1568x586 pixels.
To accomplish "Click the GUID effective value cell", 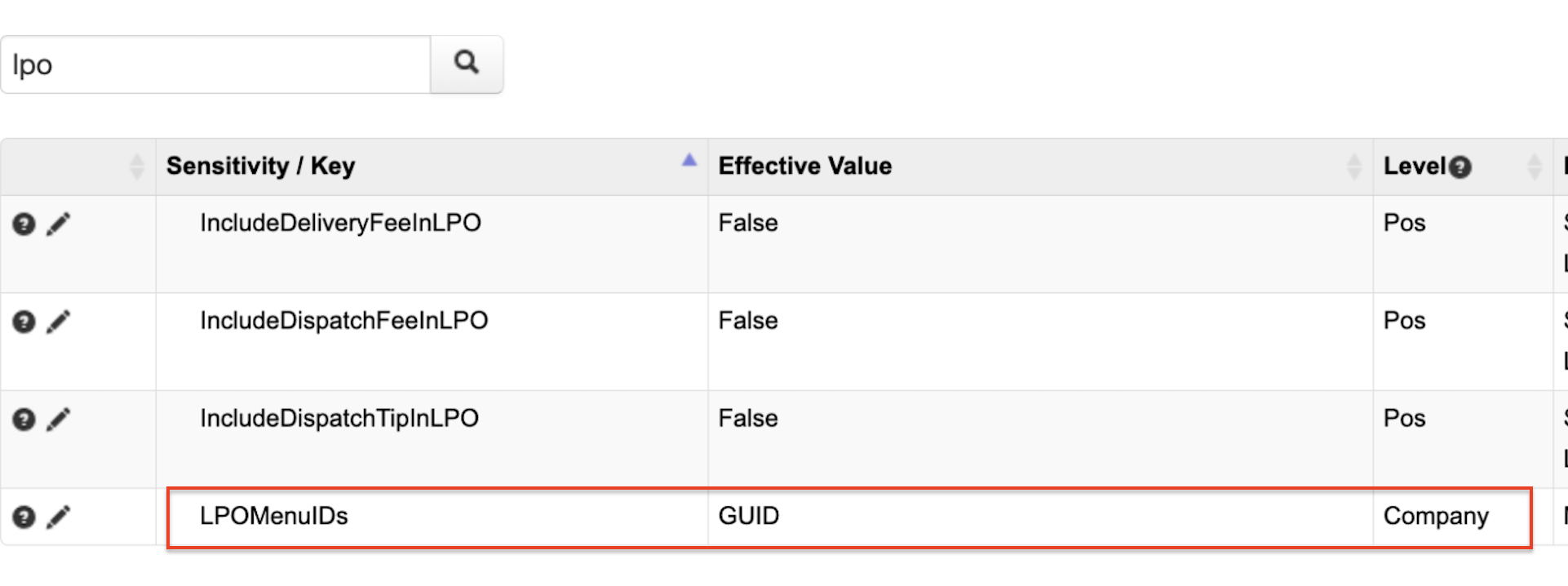I will [x=749, y=516].
